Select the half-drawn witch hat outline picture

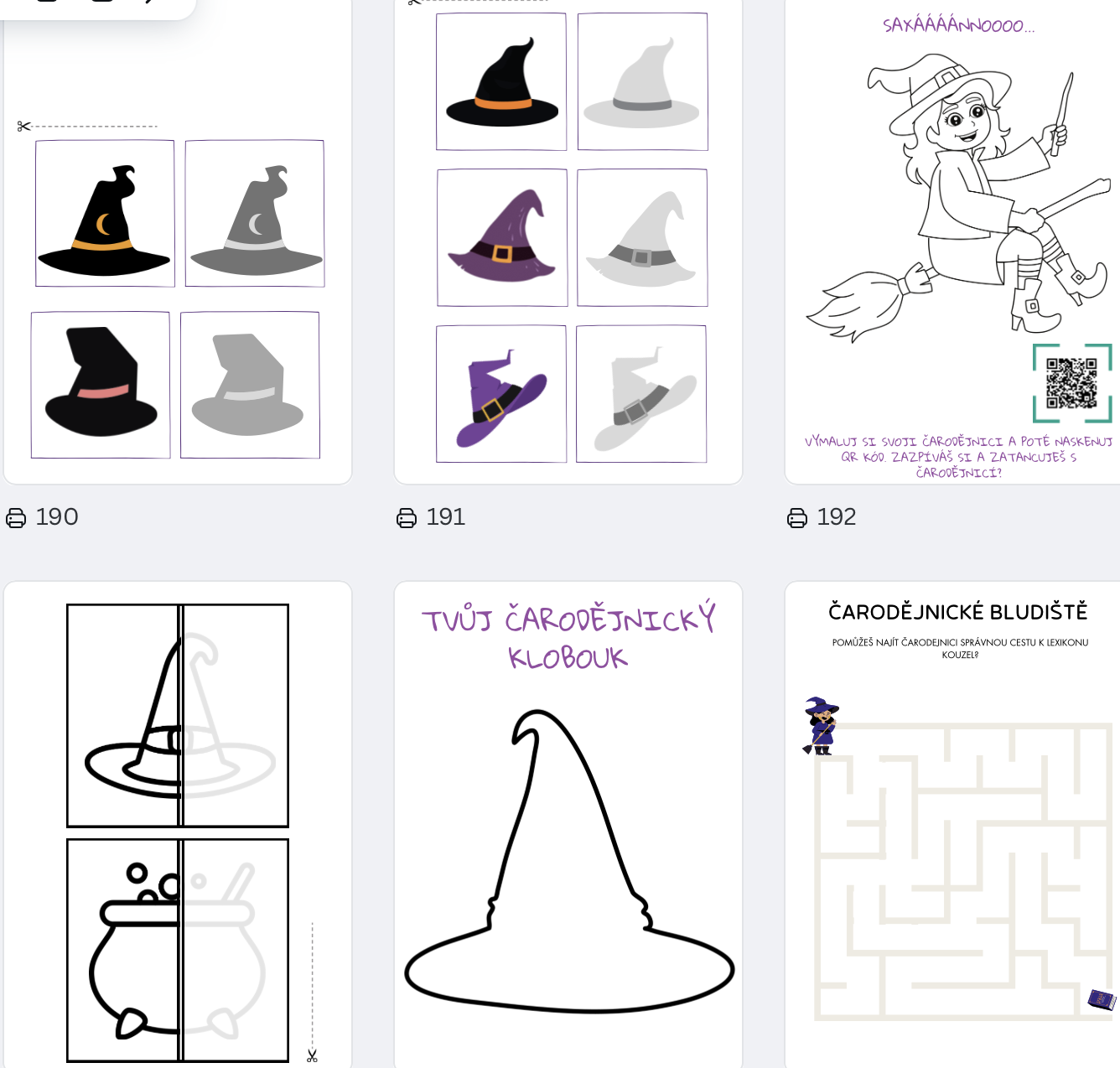tap(178, 716)
